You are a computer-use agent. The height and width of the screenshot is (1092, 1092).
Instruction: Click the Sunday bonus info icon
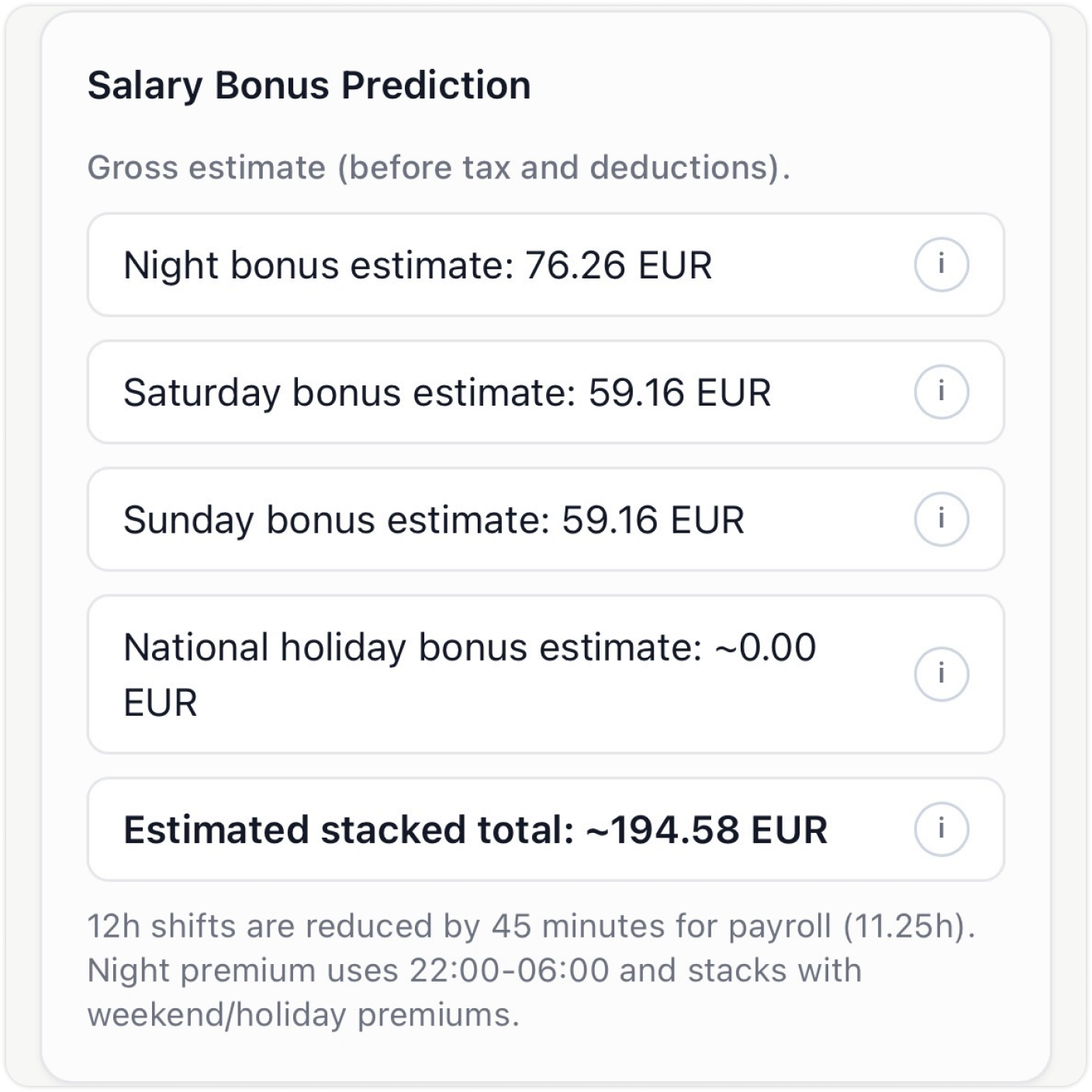coord(941,520)
